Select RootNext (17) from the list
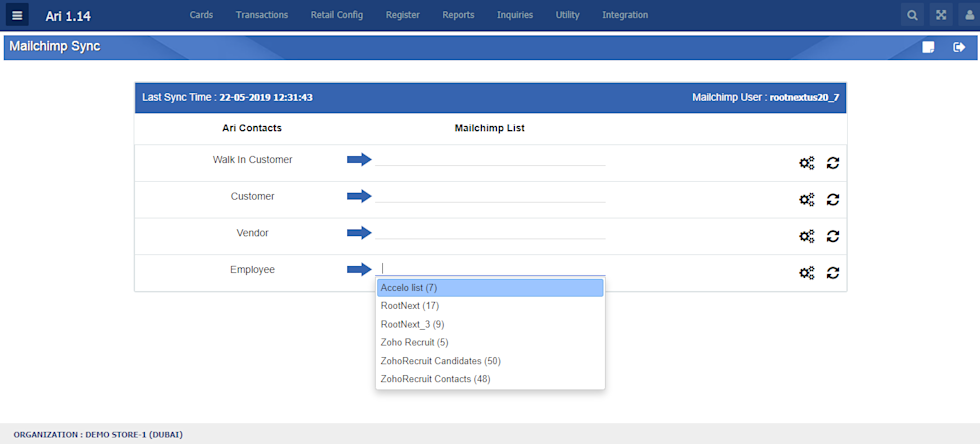 [490, 306]
